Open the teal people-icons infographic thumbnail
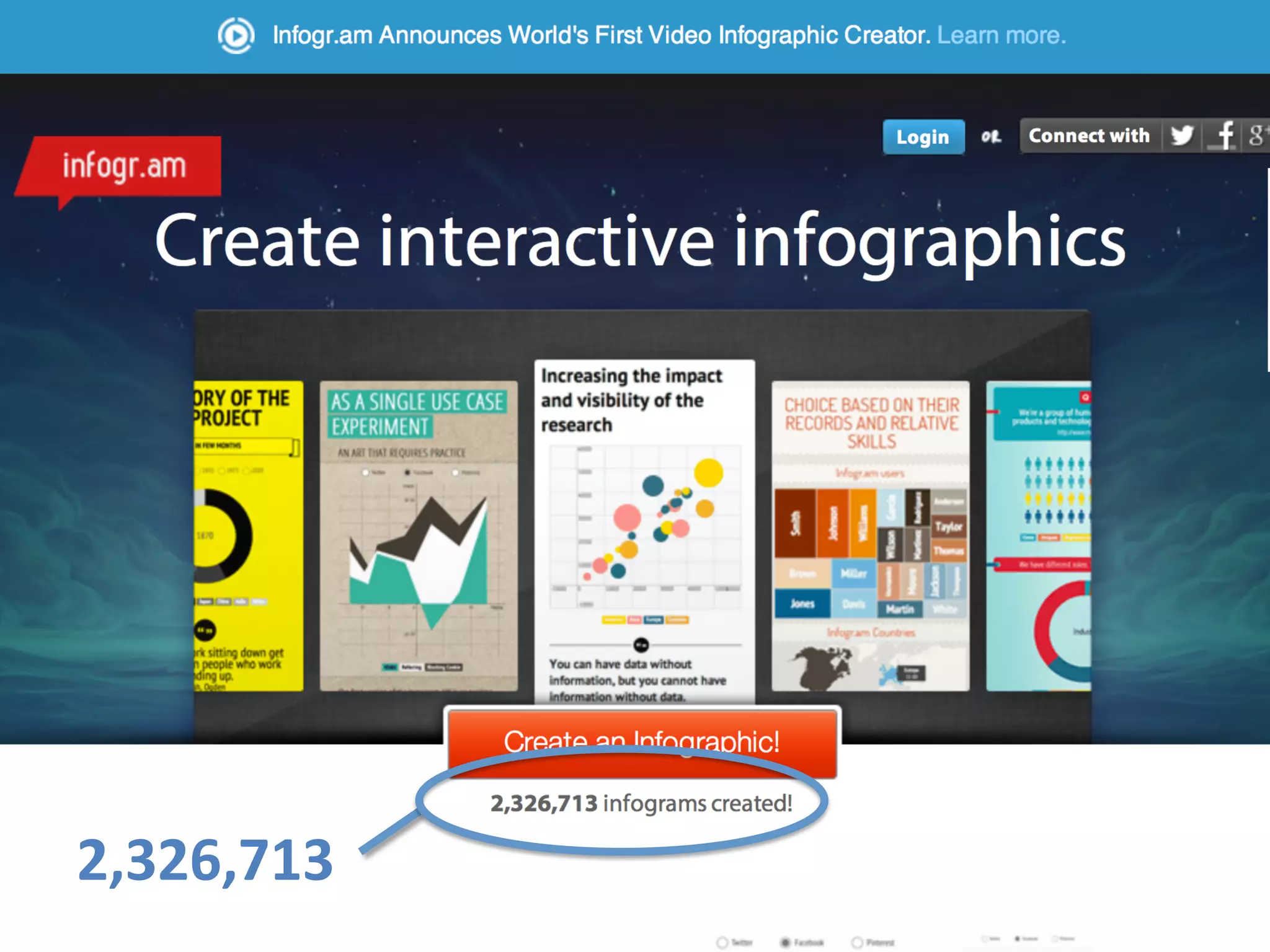Viewport: 1270px width, 952px height. (1039, 536)
